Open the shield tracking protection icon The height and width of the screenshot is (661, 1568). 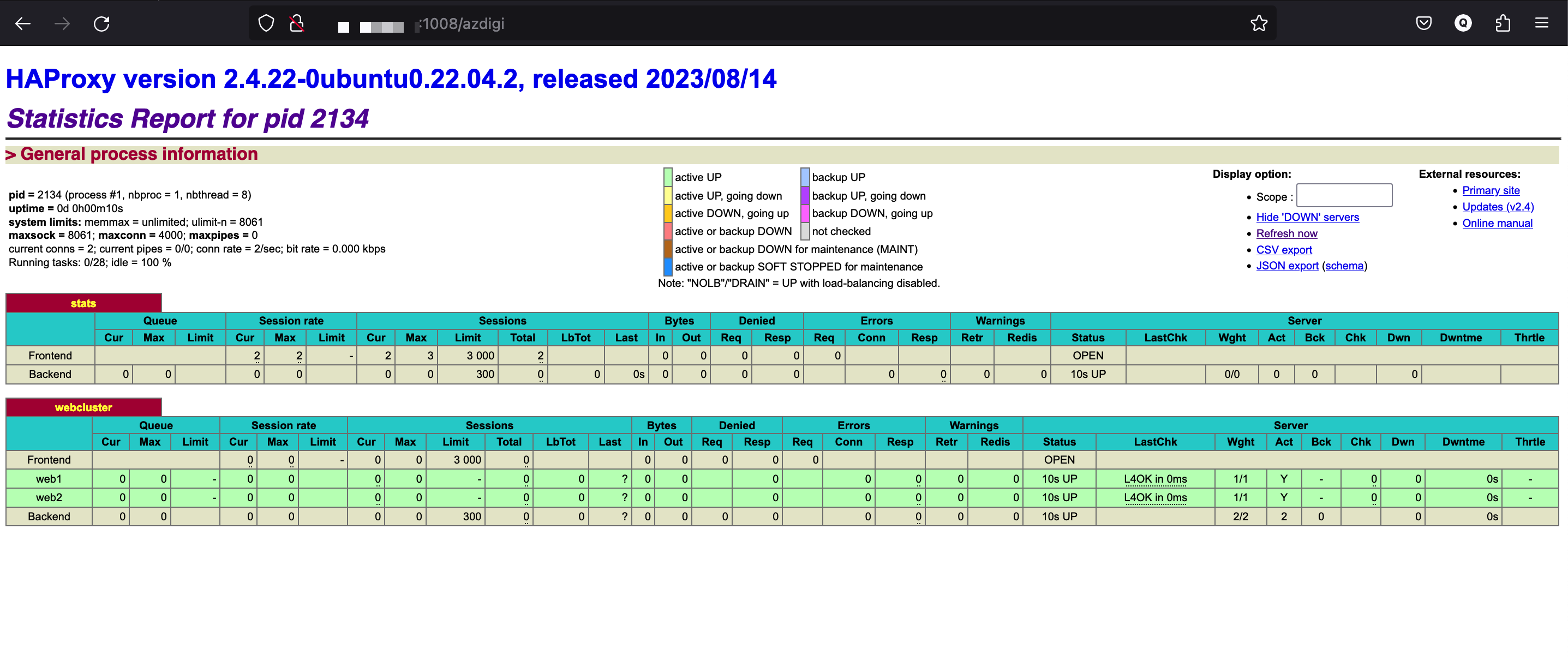pyautogui.click(x=266, y=24)
